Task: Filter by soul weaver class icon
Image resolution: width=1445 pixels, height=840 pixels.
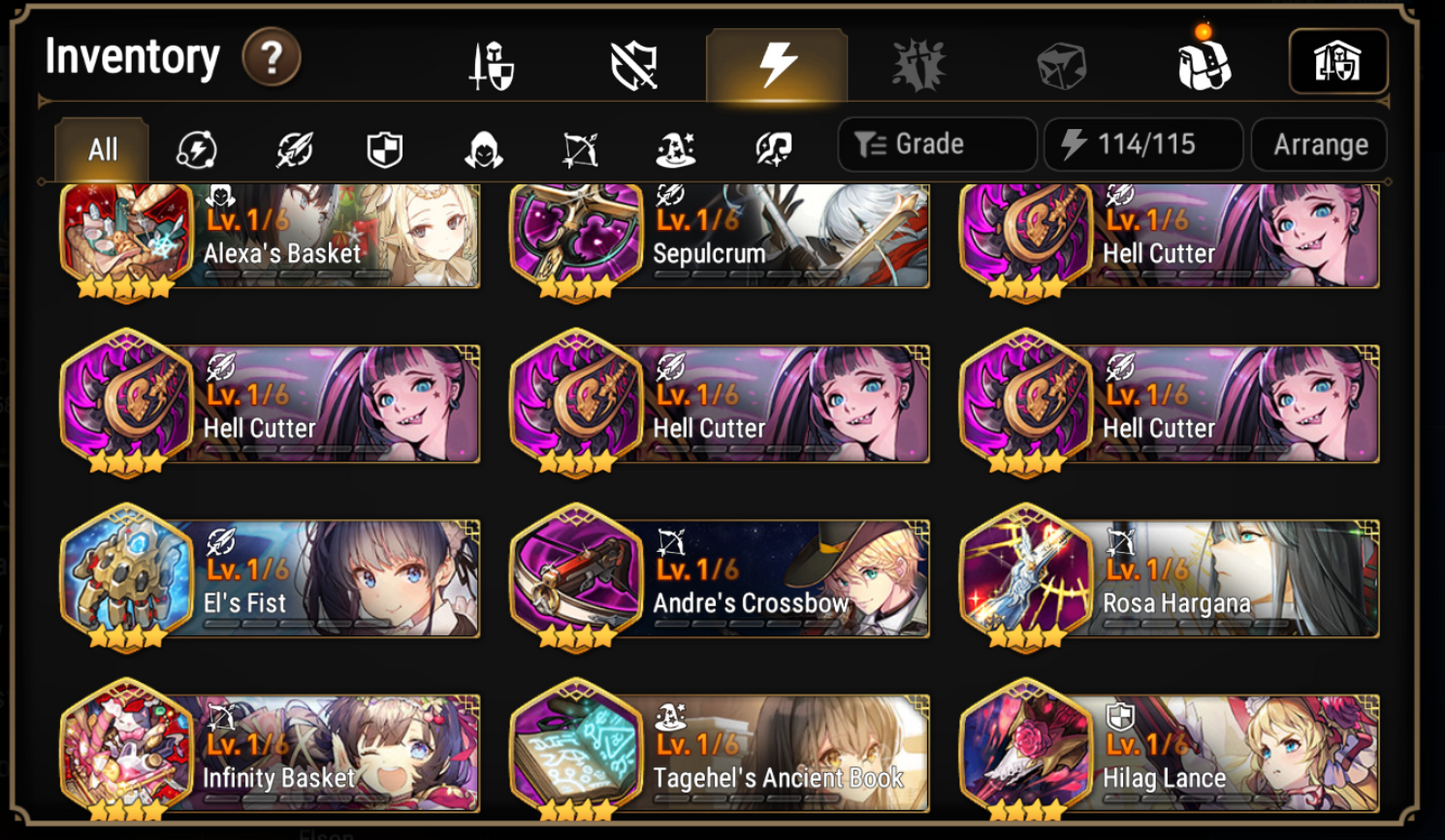Action: [x=774, y=151]
